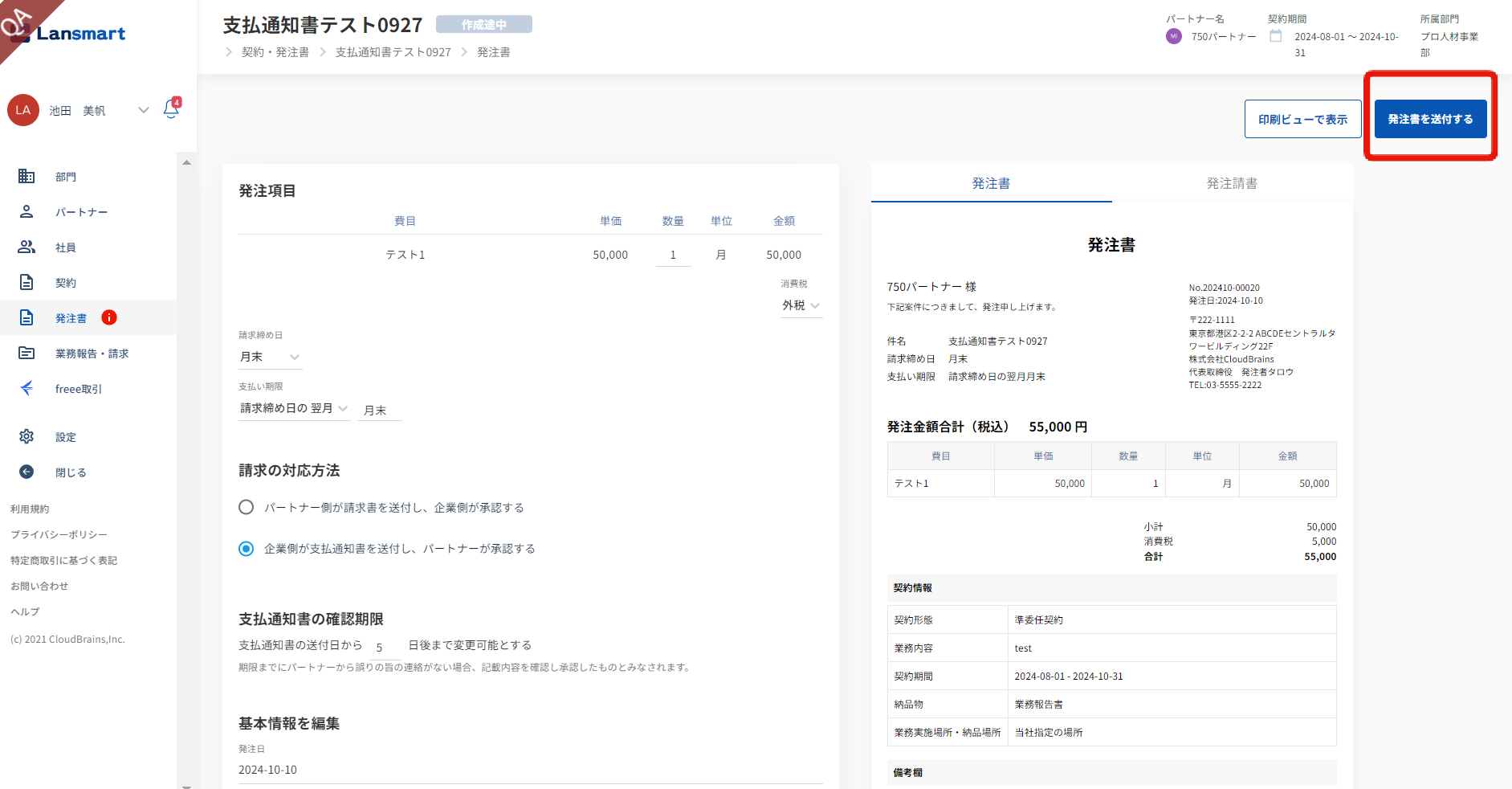Select 企業側が支払通知書を送付 radio option
This screenshot has height=789, width=1512.
point(247,548)
